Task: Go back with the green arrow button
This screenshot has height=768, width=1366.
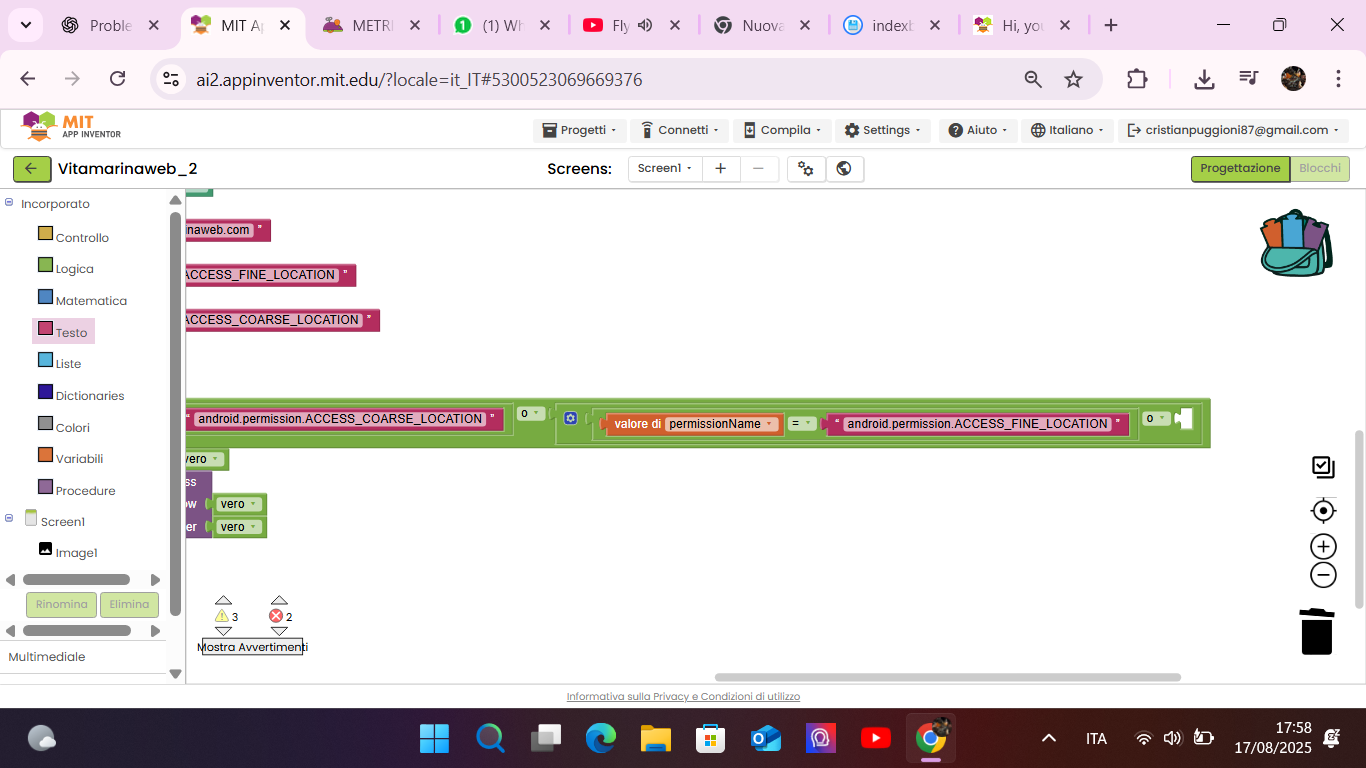Action: (x=32, y=169)
